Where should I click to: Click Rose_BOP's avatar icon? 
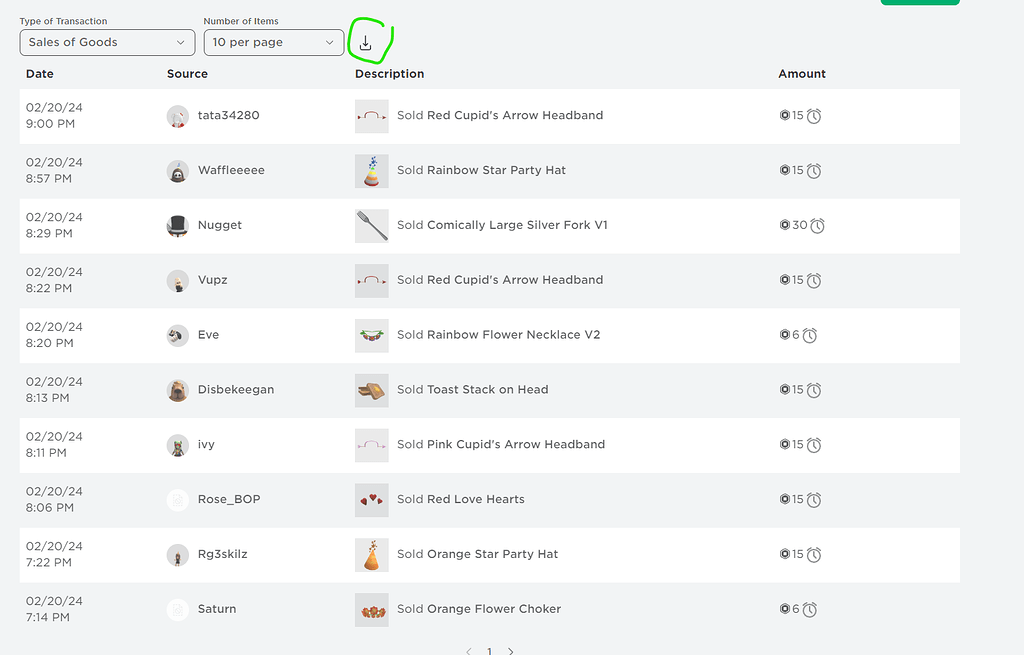(177, 500)
